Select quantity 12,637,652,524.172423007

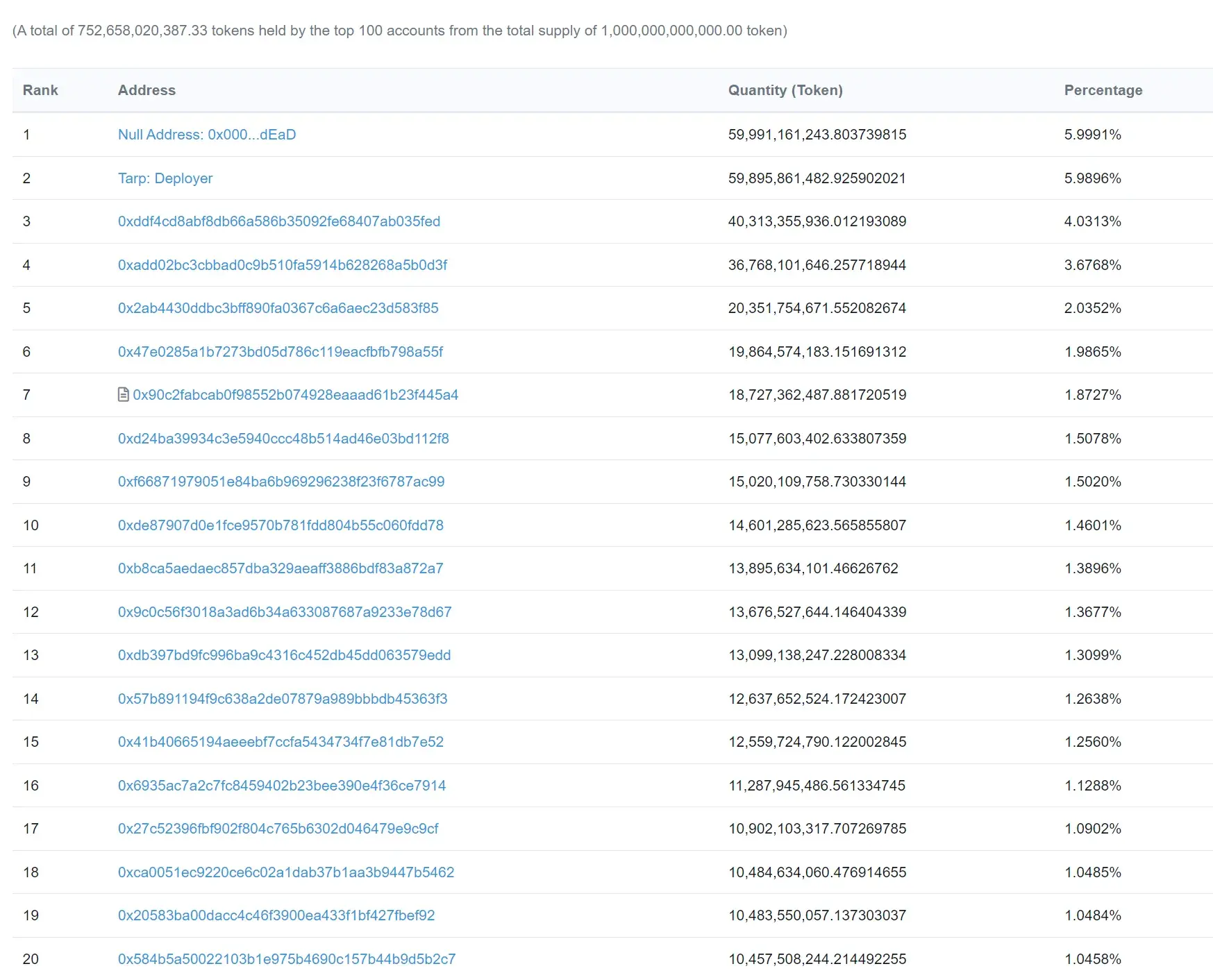(x=817, y=699)
